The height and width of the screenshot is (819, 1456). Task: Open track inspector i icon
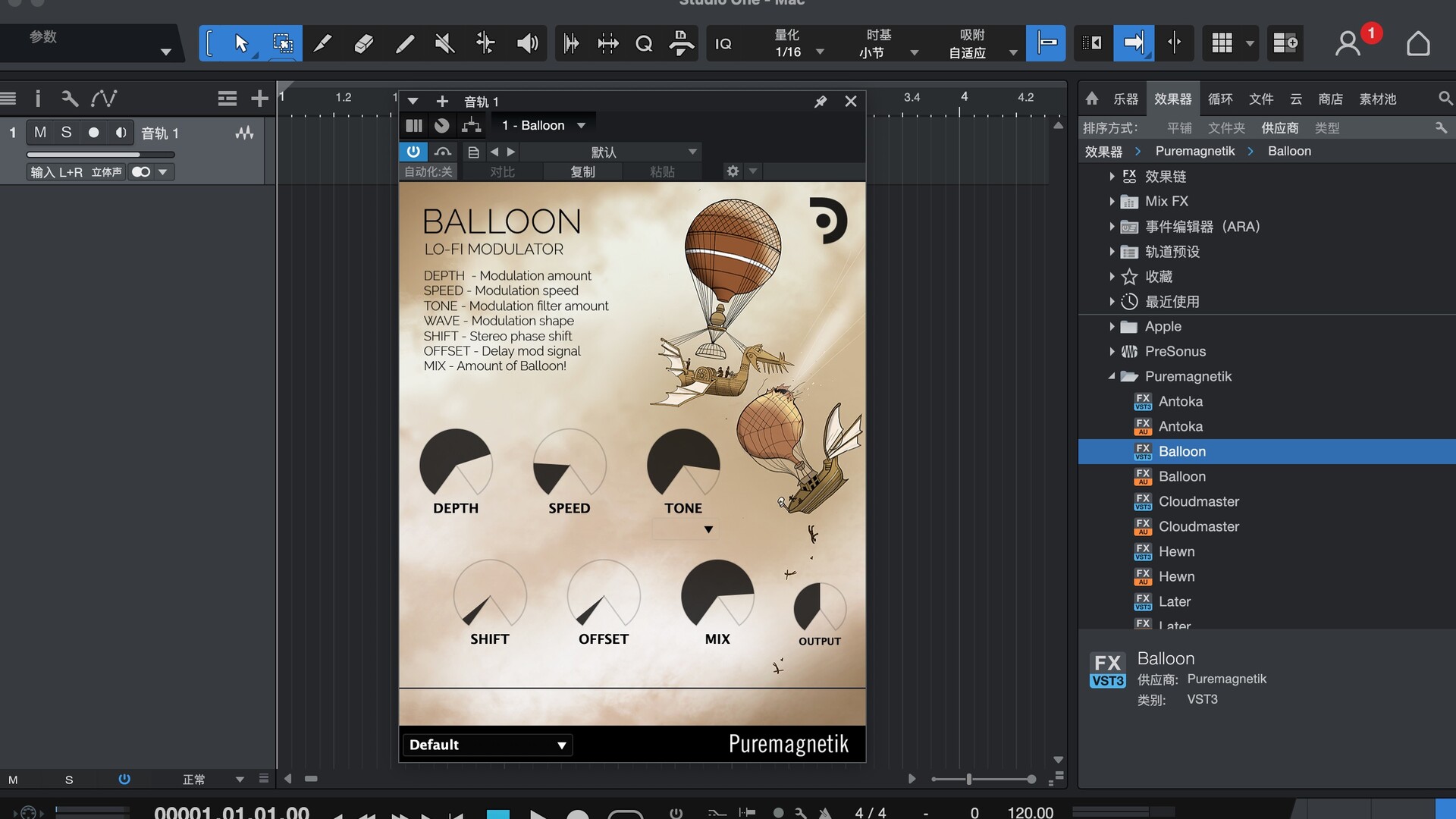[38, 99]
